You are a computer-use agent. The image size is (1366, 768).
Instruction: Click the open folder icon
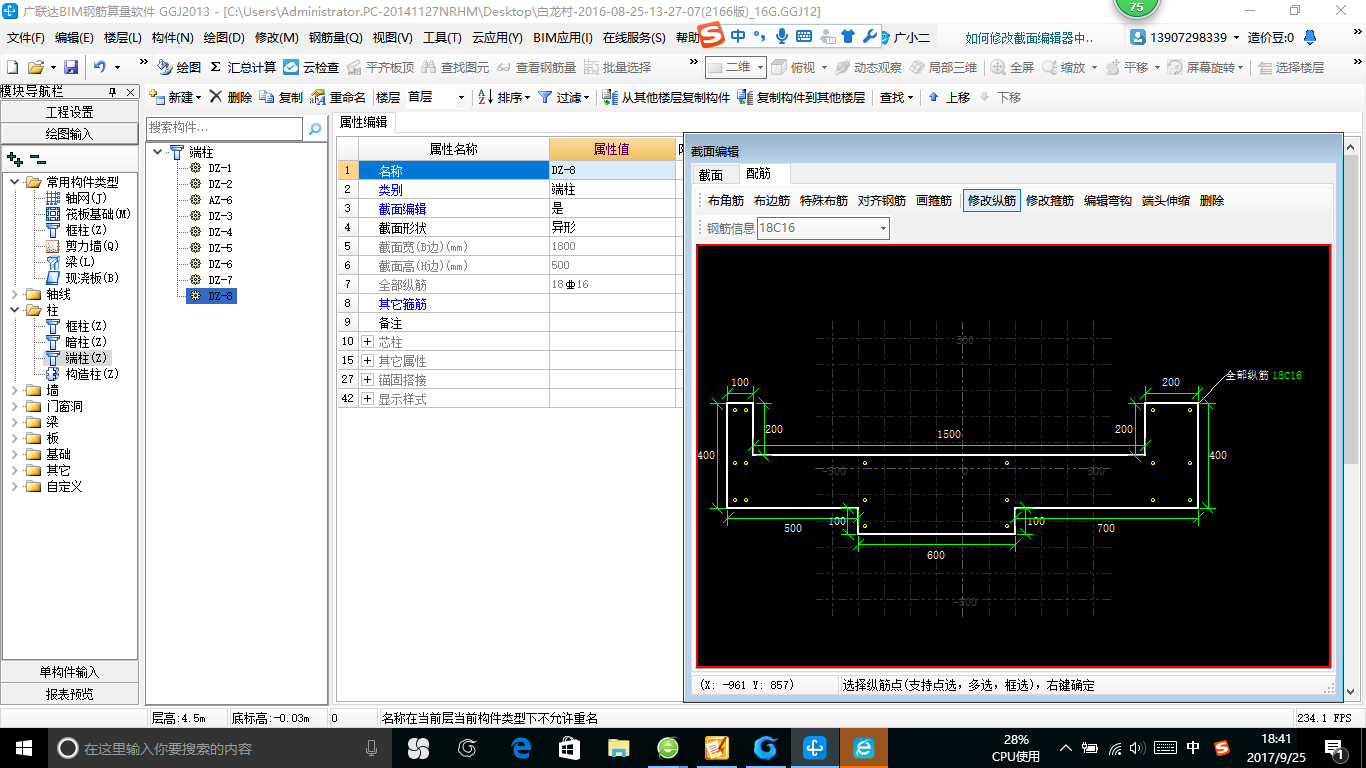coord(35,67)
